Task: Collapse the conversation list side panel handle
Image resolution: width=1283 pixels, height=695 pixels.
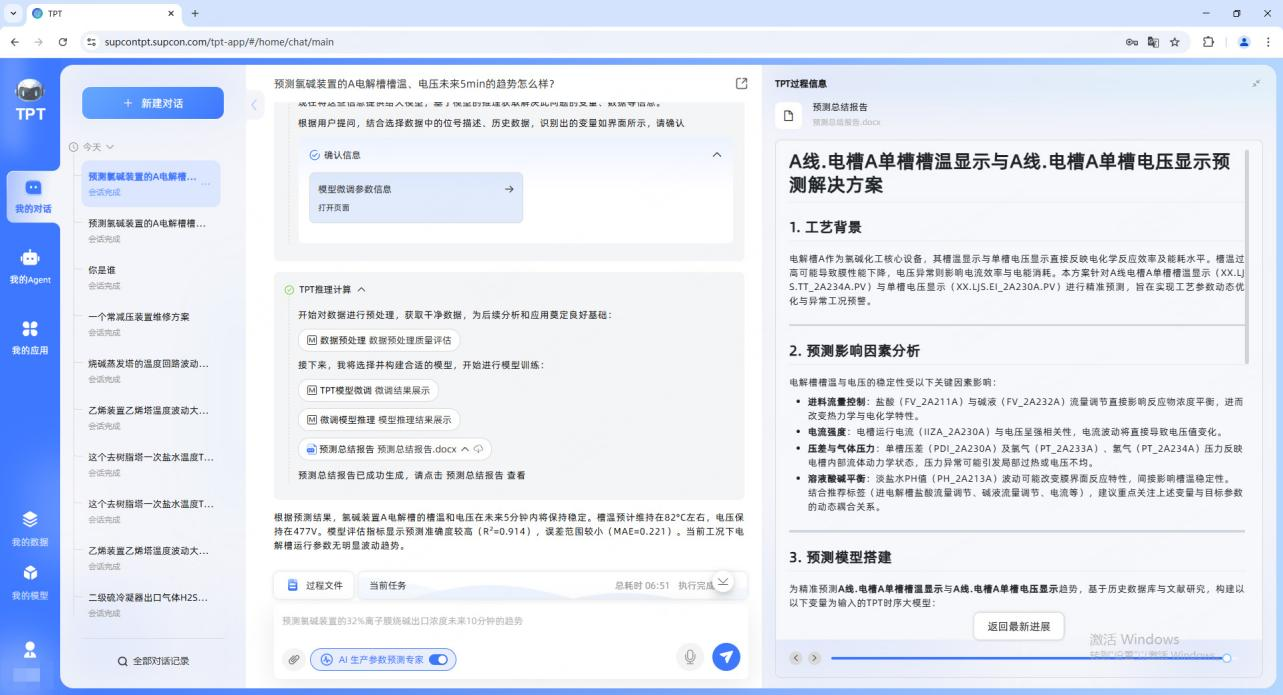Action: click(x=253, y=104)
